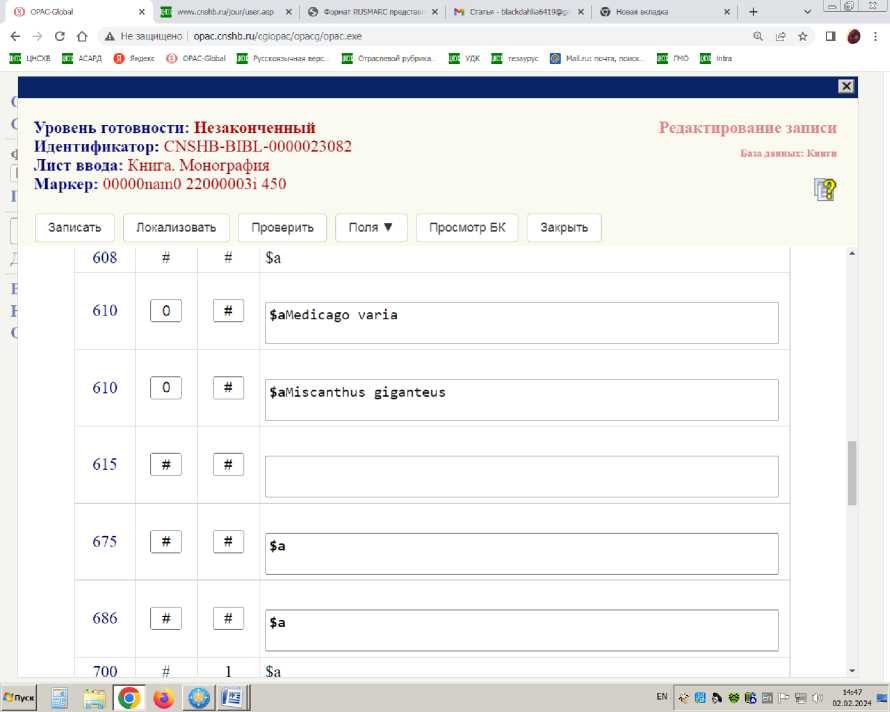Click the browser address bar URL
890x712 pixels.
coord(278,36)
